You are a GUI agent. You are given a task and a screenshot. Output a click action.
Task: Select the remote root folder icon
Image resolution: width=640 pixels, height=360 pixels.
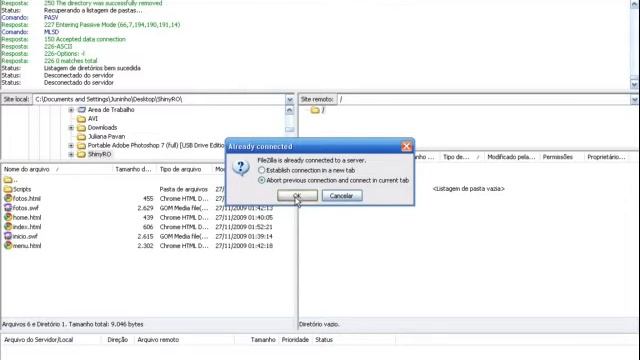315,110
